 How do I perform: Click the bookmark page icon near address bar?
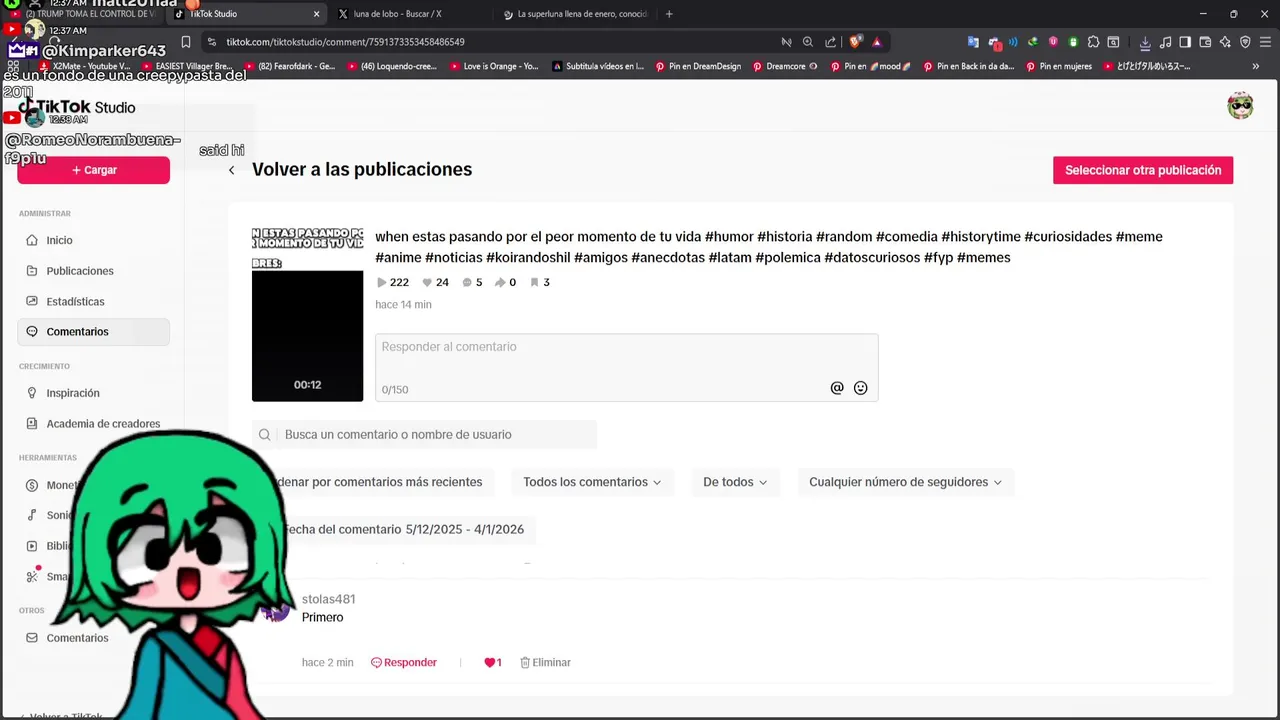pos(186,42)
